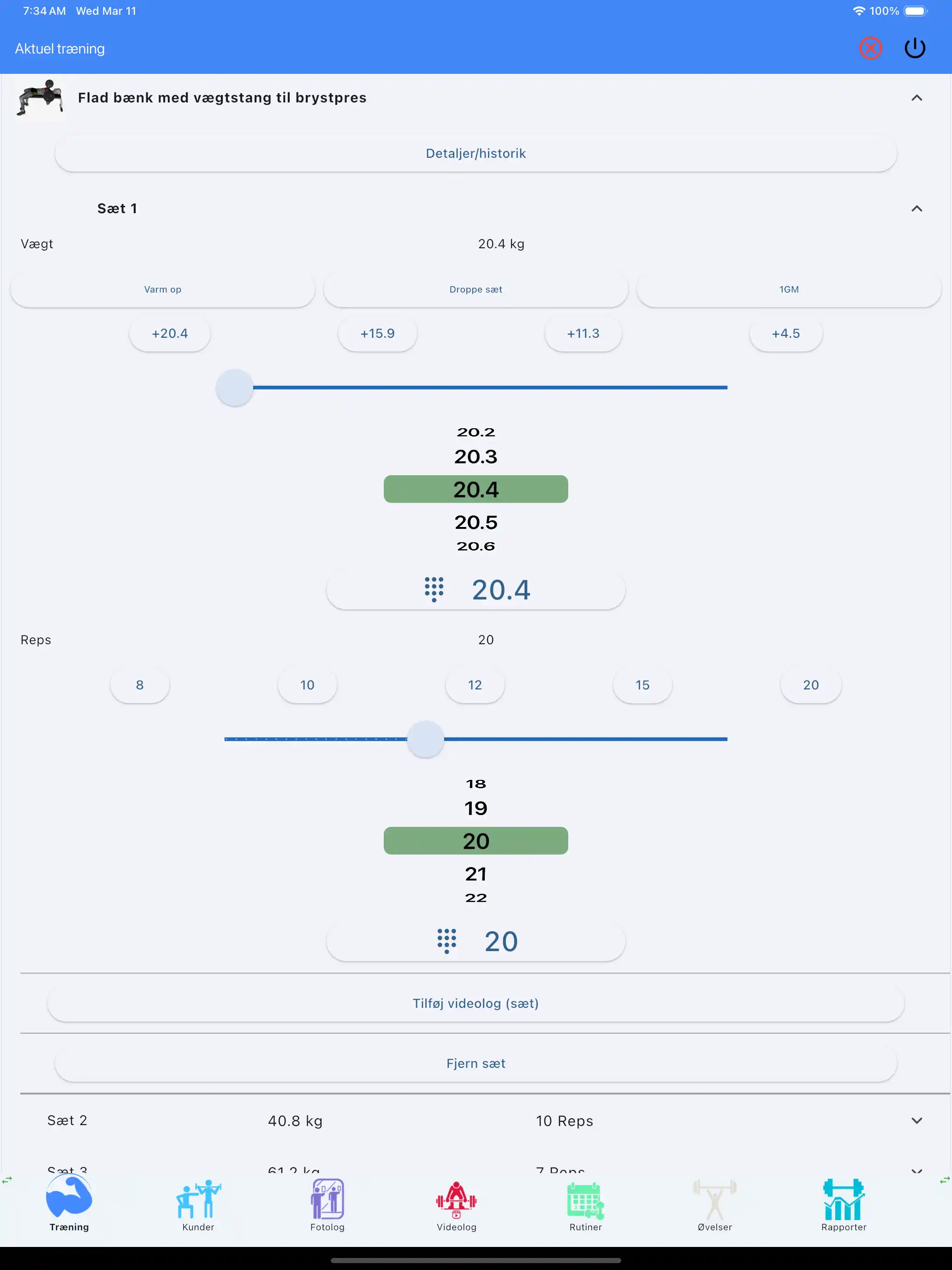This screenshot has height=1270, width=952.
Task: Toggle the Droppe sæt option
Action: pyautogui.click(x=476, y=289)
